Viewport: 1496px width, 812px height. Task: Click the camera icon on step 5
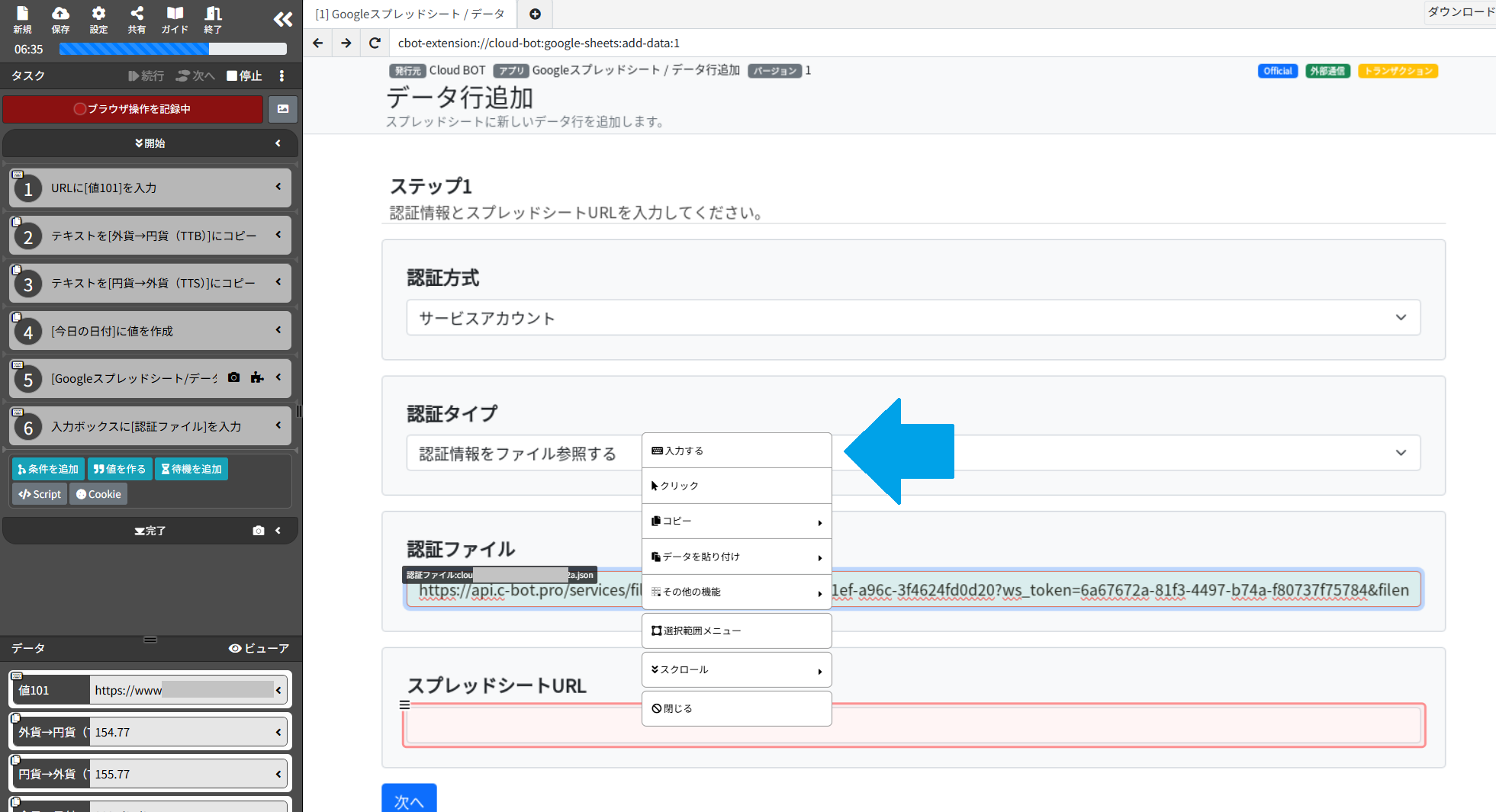(x=233, y=377)
